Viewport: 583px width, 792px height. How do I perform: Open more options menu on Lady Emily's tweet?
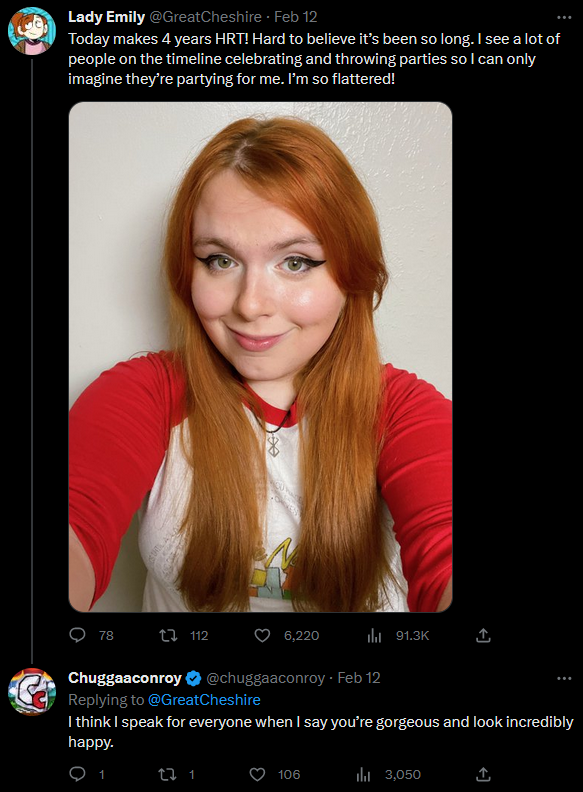(x=564, y=17)
